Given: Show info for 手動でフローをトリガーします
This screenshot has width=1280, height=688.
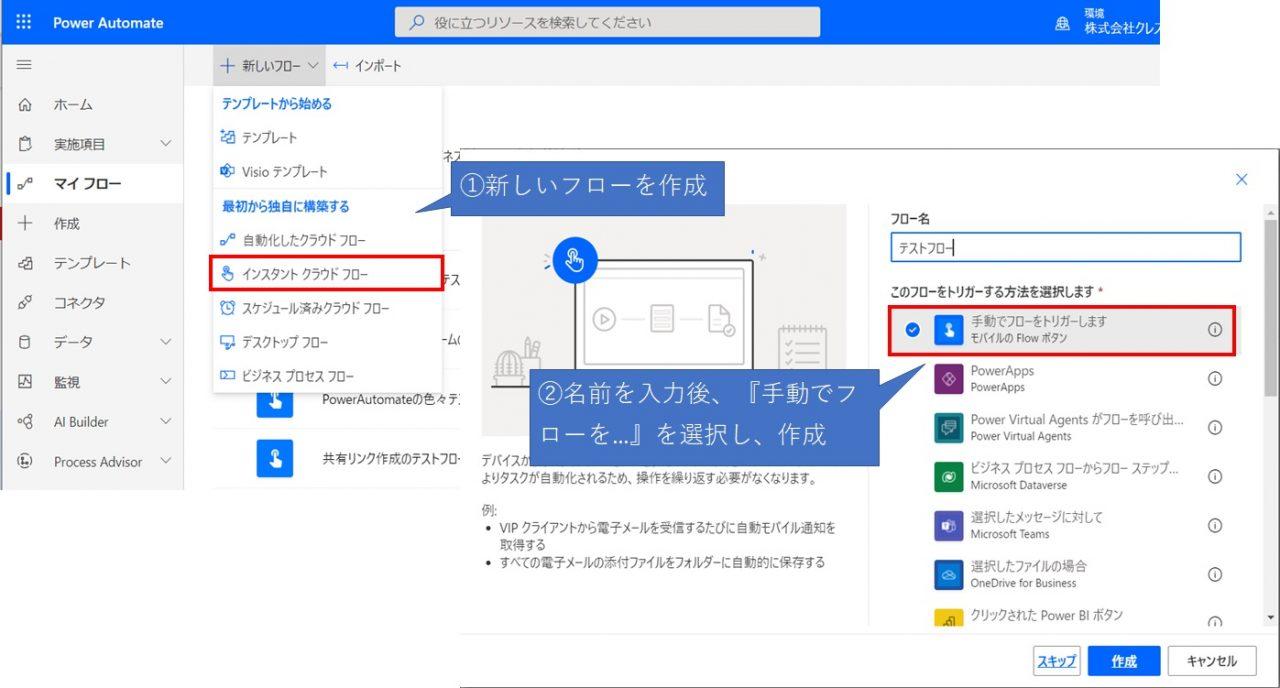Looking at the screenshot, I should click(1215, 330).
